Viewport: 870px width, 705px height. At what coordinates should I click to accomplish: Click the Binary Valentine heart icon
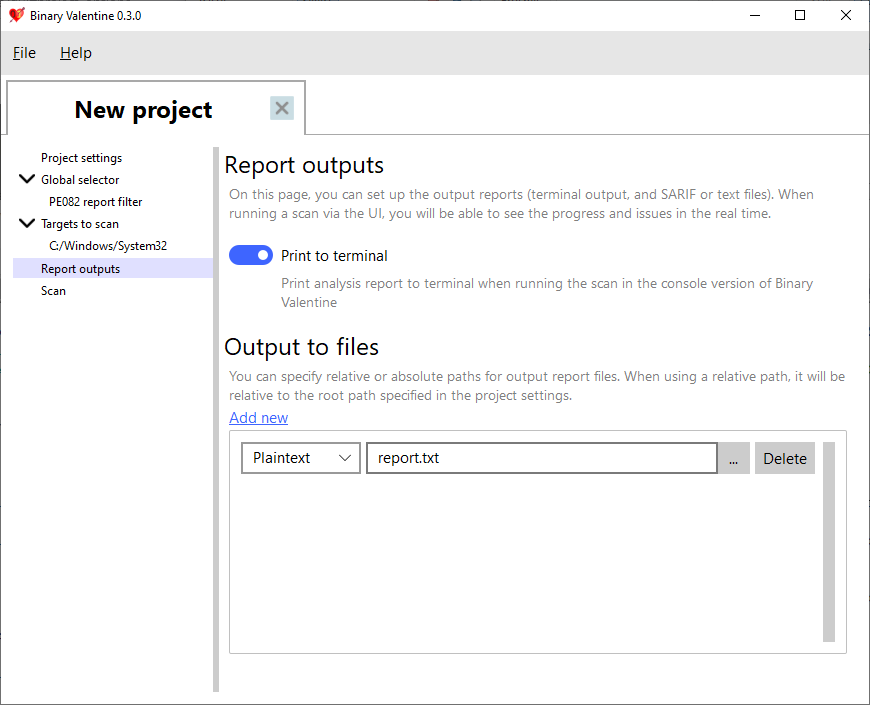point(17,15)
